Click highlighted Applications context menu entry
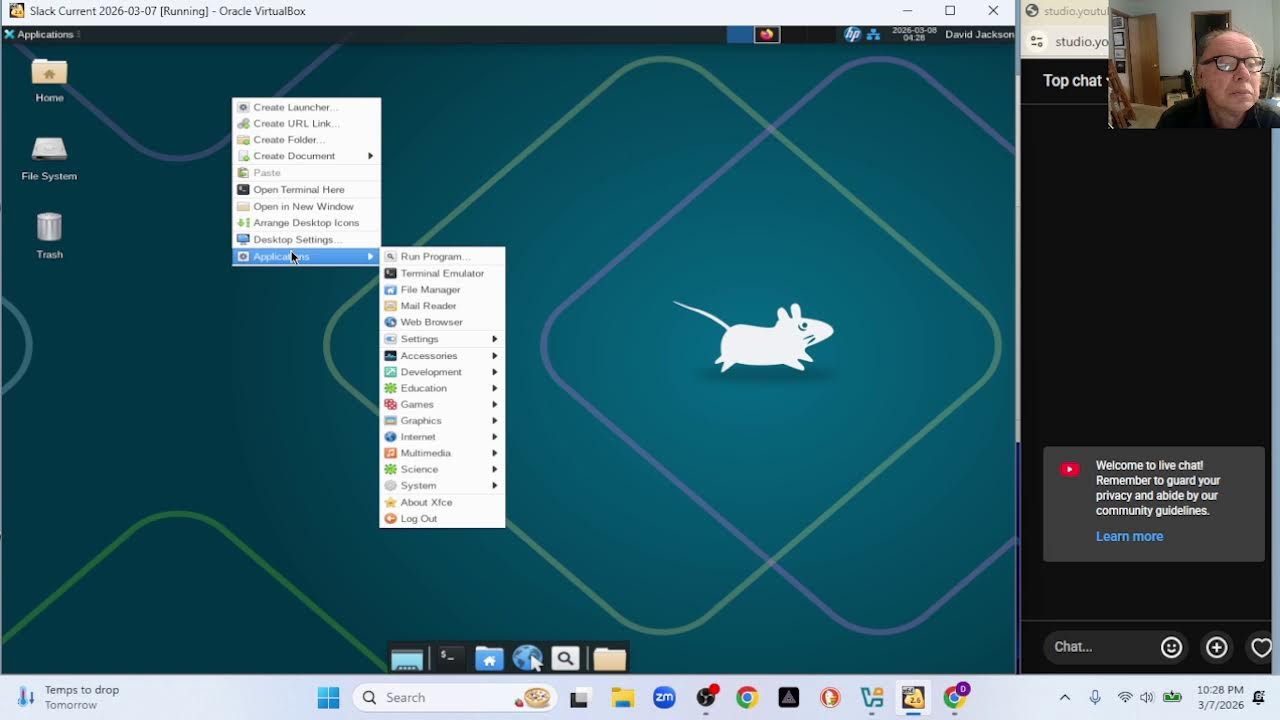The height and width of the screenshot is (720, 1280). tap(306, 256)
